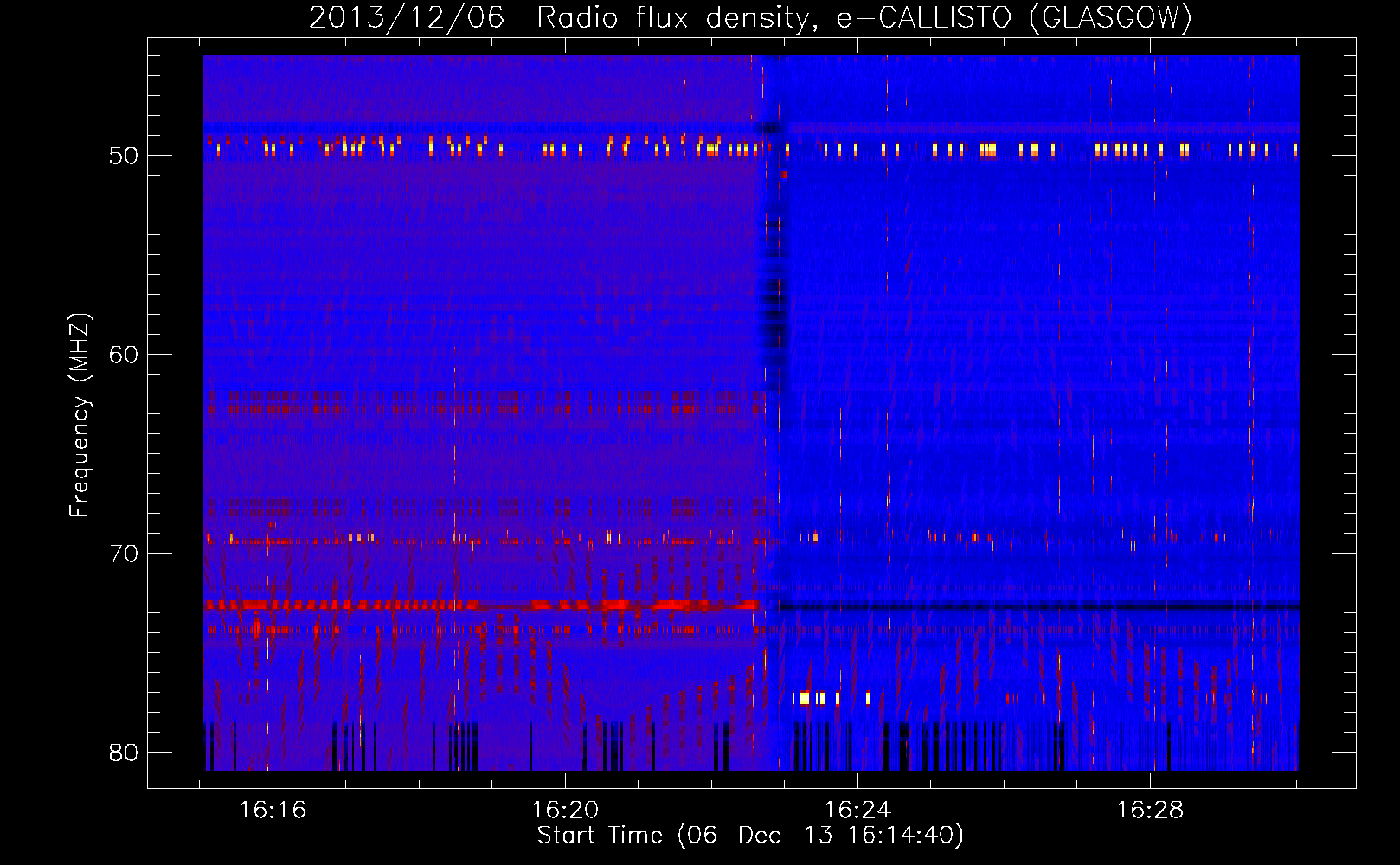Click the plot title '2013/12/06 Radio flux density'

point(750,16)
